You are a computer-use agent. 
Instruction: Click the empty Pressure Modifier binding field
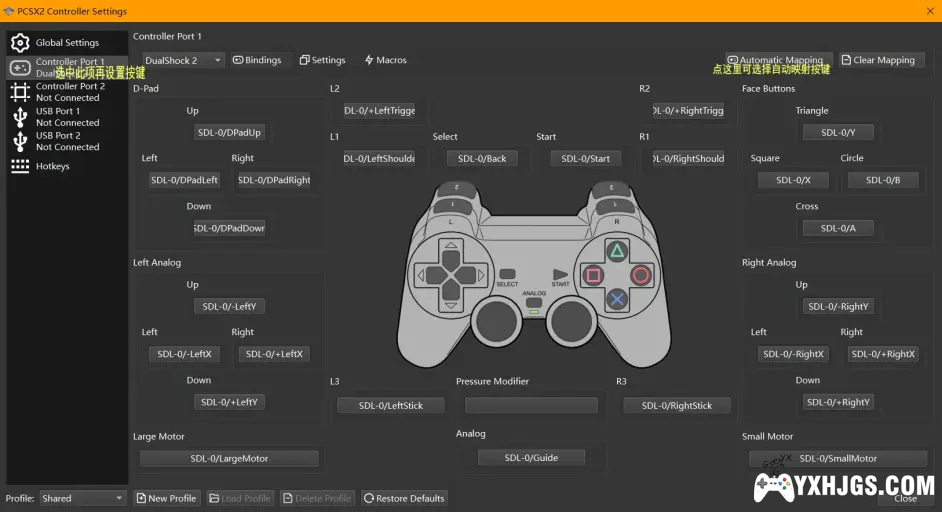(x=531, y=406)
